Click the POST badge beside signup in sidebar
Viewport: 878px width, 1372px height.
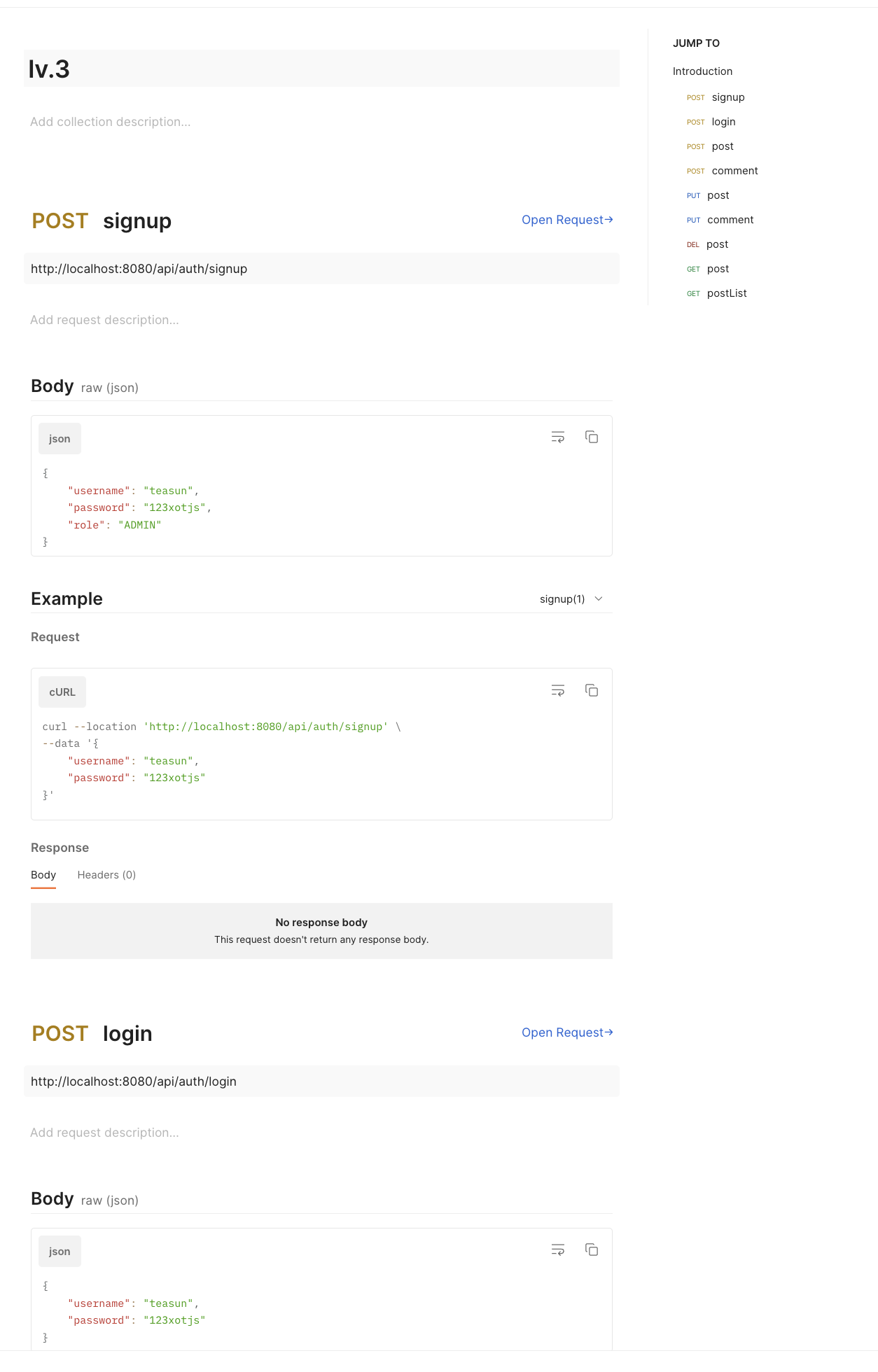[x=695, y=97]
